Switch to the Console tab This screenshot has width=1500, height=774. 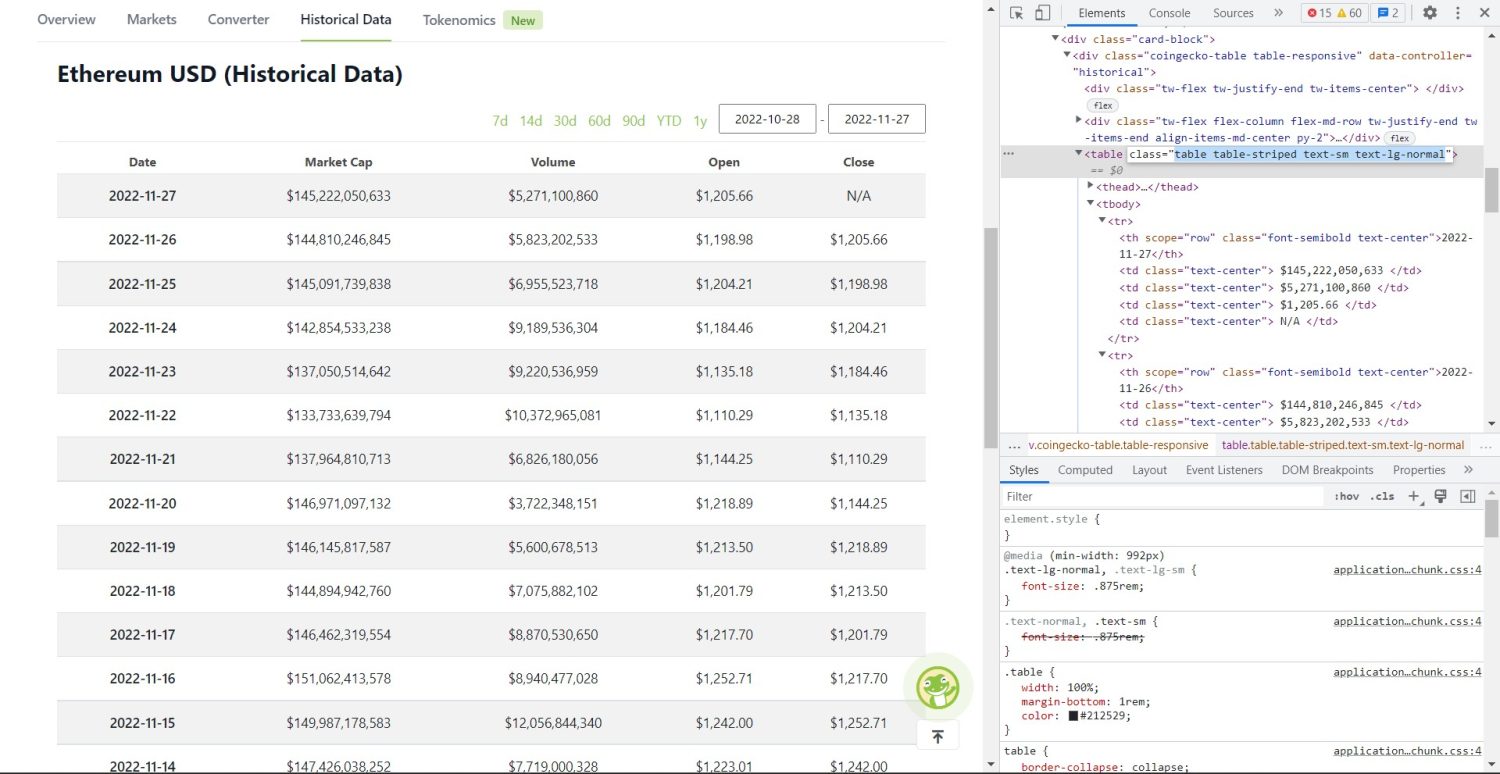[x=1169, y=13]
